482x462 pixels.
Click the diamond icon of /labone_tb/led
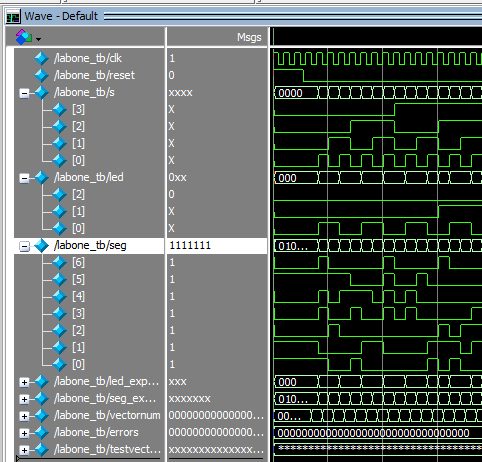(x=42, y=178)
